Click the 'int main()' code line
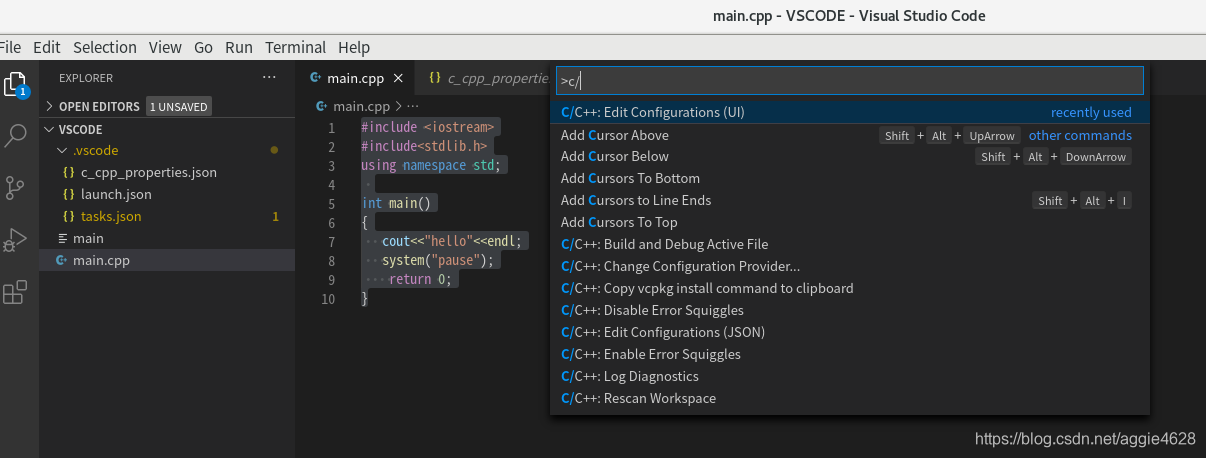1206x458 pixels. pyautogui.click(x=395, y=204)
